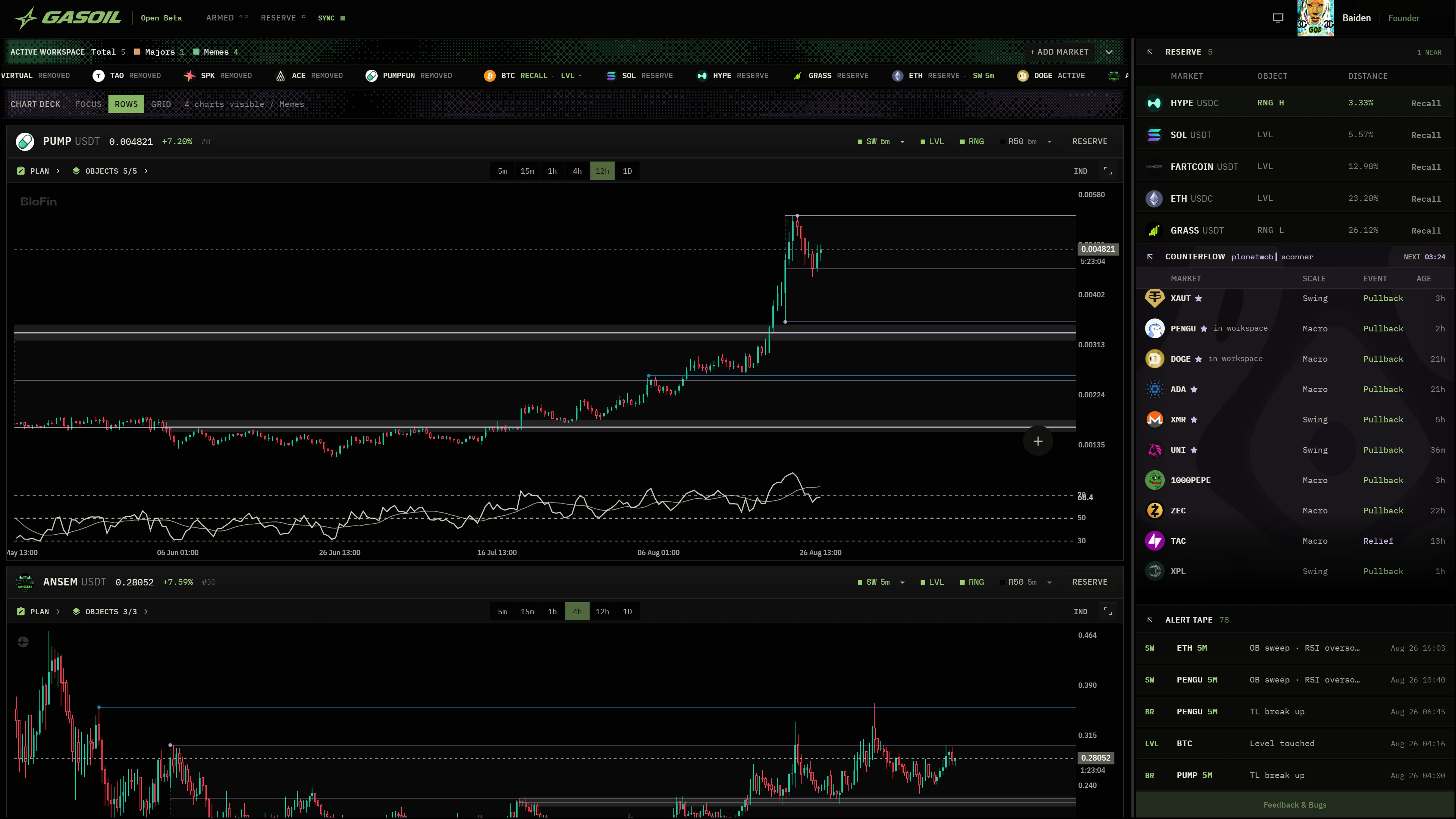Viewport: 1456px width, 819px height.
Task: Click the XMR Monero icon
Action: [1154, 419]
